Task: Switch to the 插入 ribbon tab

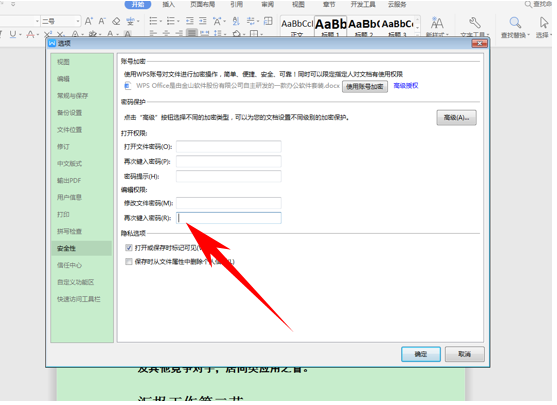Action: 168,4
